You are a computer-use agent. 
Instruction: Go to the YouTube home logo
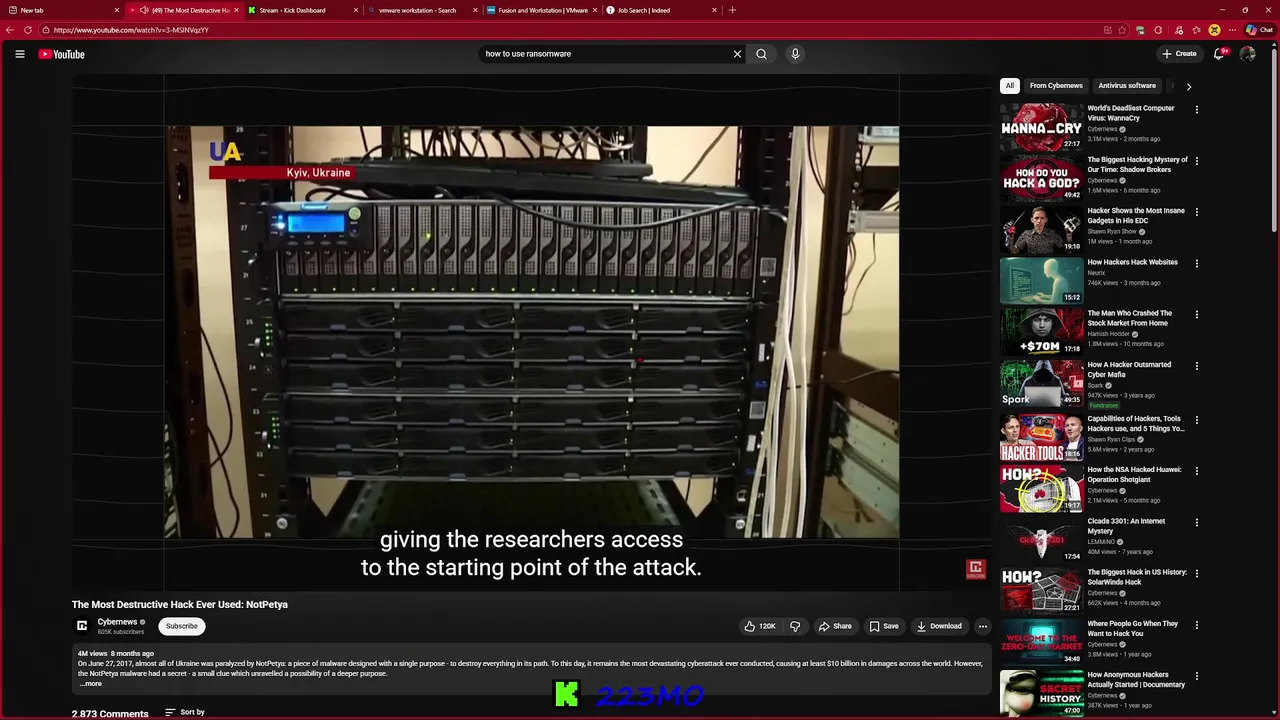coord(61,54)
